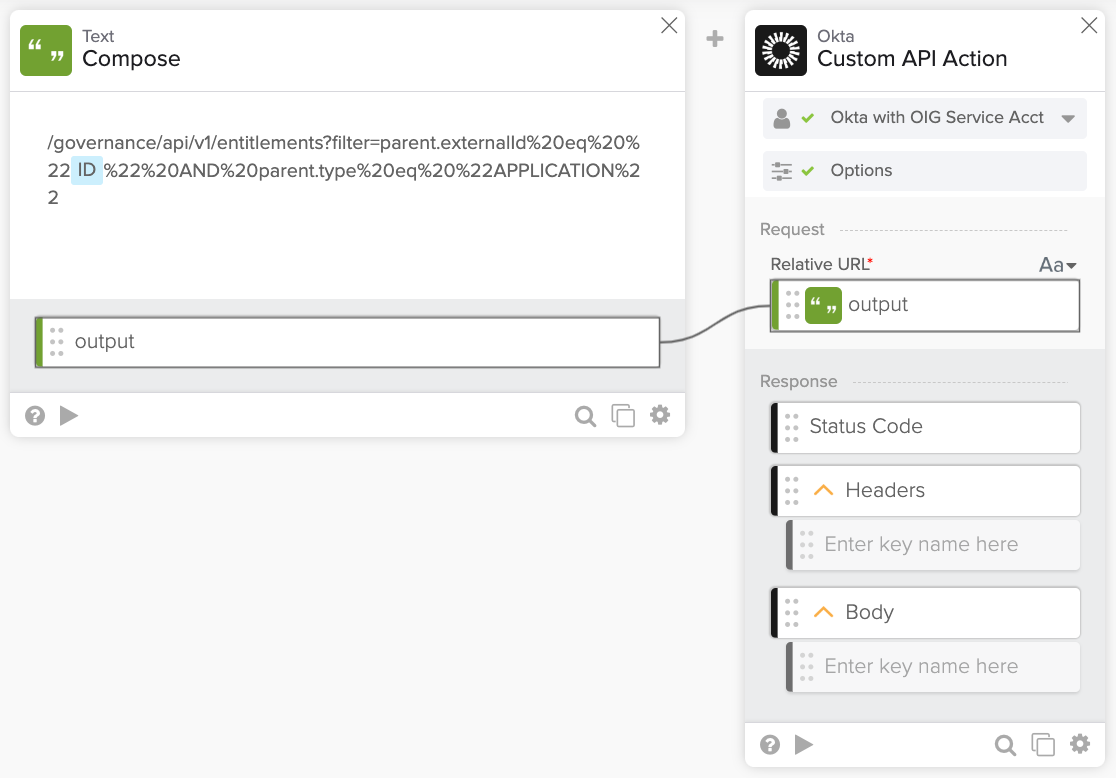
Task: Test the Custom API Action card with play icon
Action: (x=804, y=745)
